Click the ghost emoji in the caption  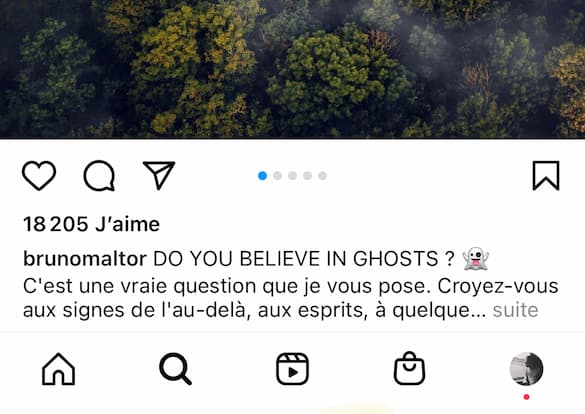coord(475,258)
